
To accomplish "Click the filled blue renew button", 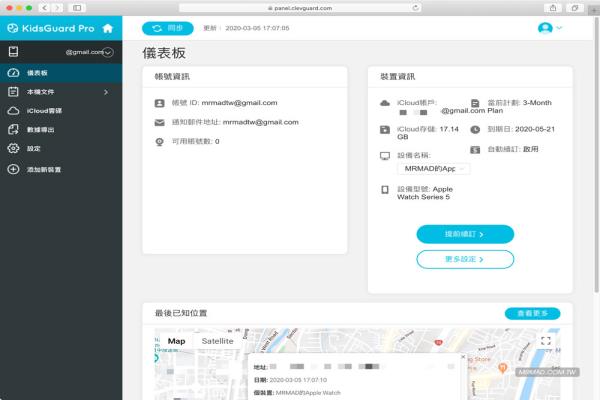I will tap(465, 234).
